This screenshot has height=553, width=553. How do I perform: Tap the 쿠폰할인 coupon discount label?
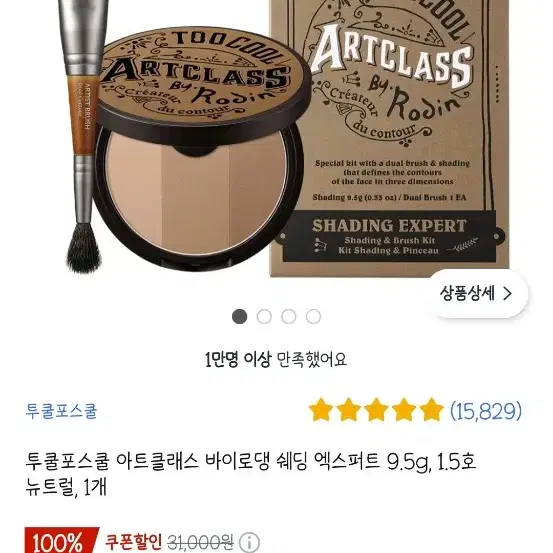[134, 542]
